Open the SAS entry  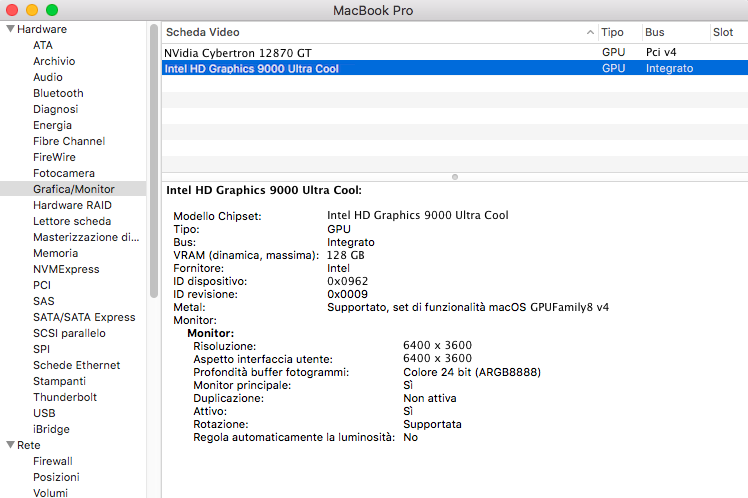(43, 301)
